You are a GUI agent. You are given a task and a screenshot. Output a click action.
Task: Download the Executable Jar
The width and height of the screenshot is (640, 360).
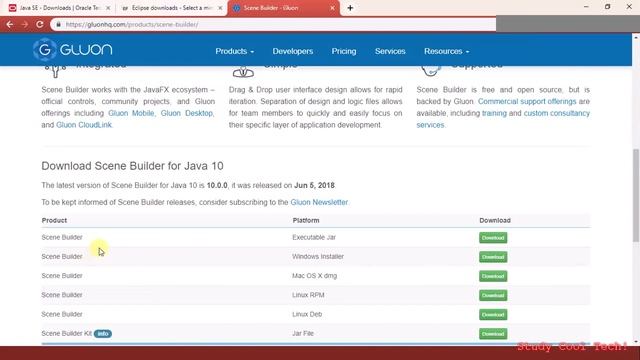(x=493, y=238)
